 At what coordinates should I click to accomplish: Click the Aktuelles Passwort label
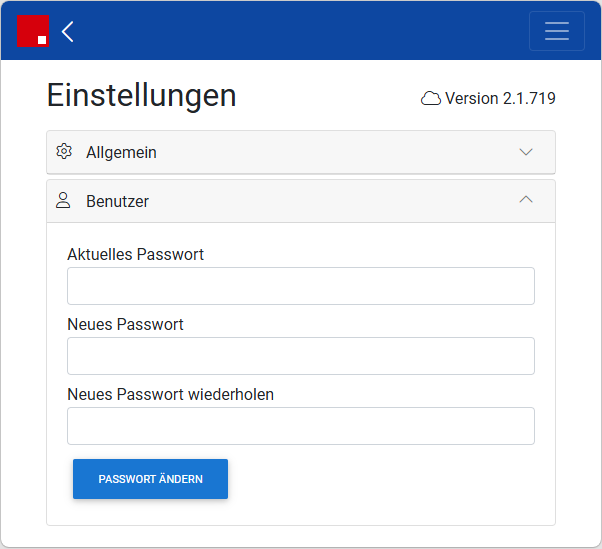tap(136, 255)
